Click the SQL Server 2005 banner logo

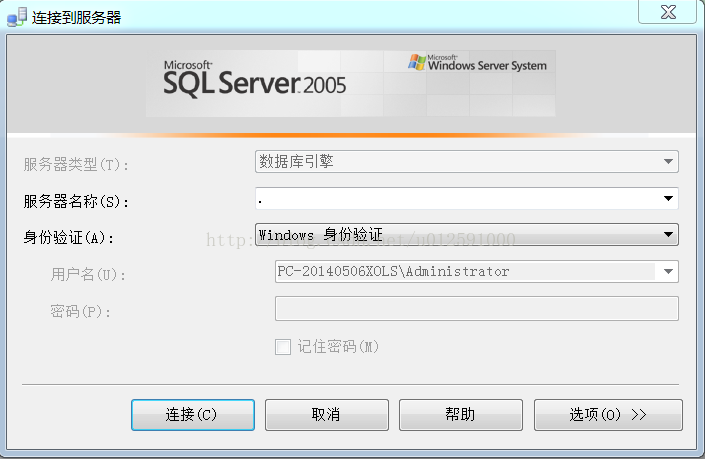254,79
